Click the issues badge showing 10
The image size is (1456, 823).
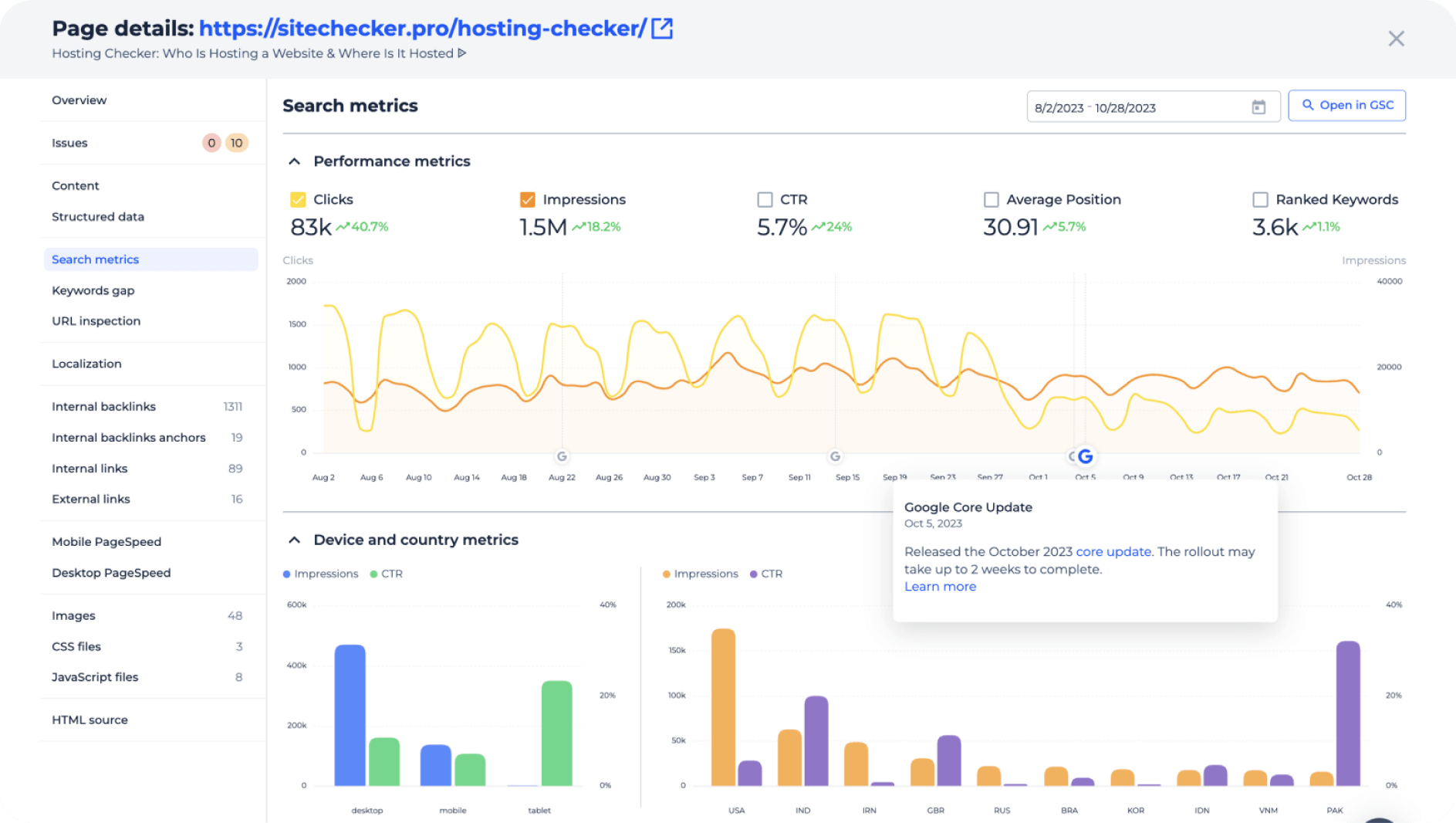click(x=236, y=143)
